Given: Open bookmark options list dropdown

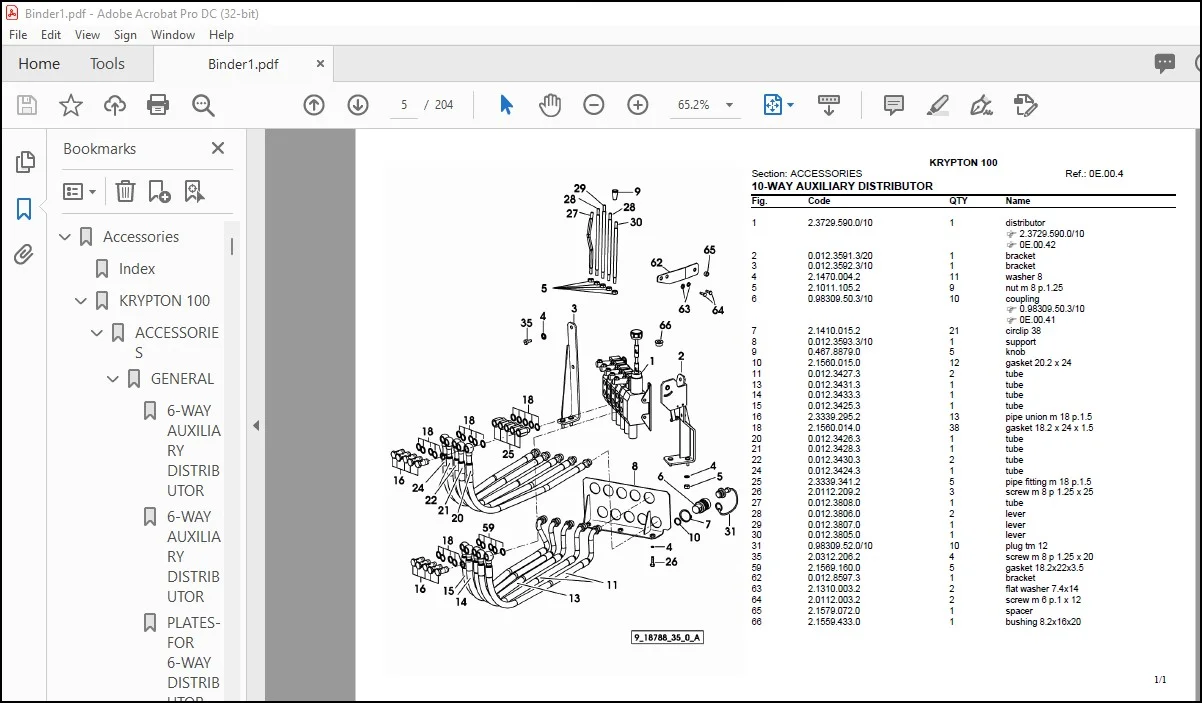Looking at the screenshot, I should (x=80, y=191).
